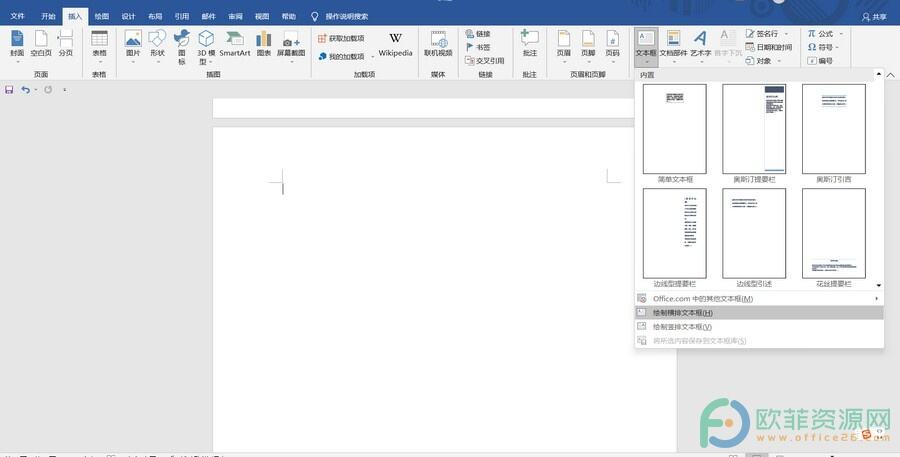Switch to the Mailings (邮件) tab
The image size is (900, 457).
click(208, 17)
